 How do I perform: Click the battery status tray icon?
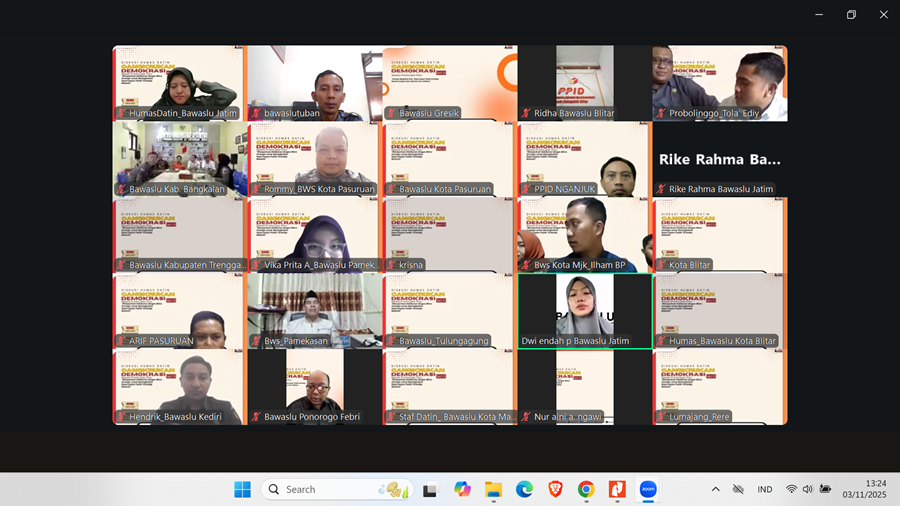coord(825,489)
